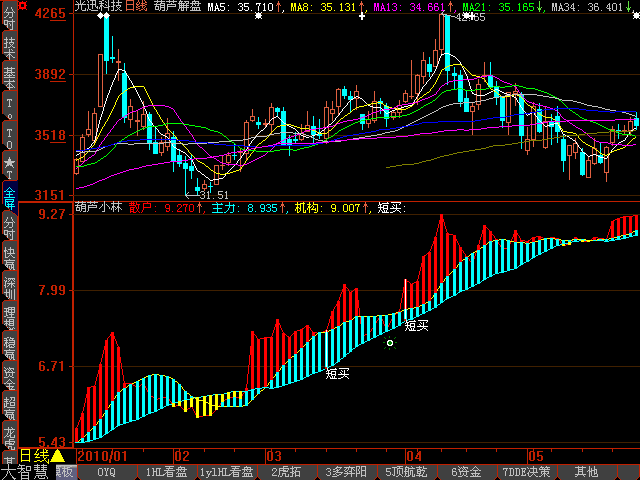Select the 超赢 sidebar item
Screen dimensions: 640x480
pos(9,406)
